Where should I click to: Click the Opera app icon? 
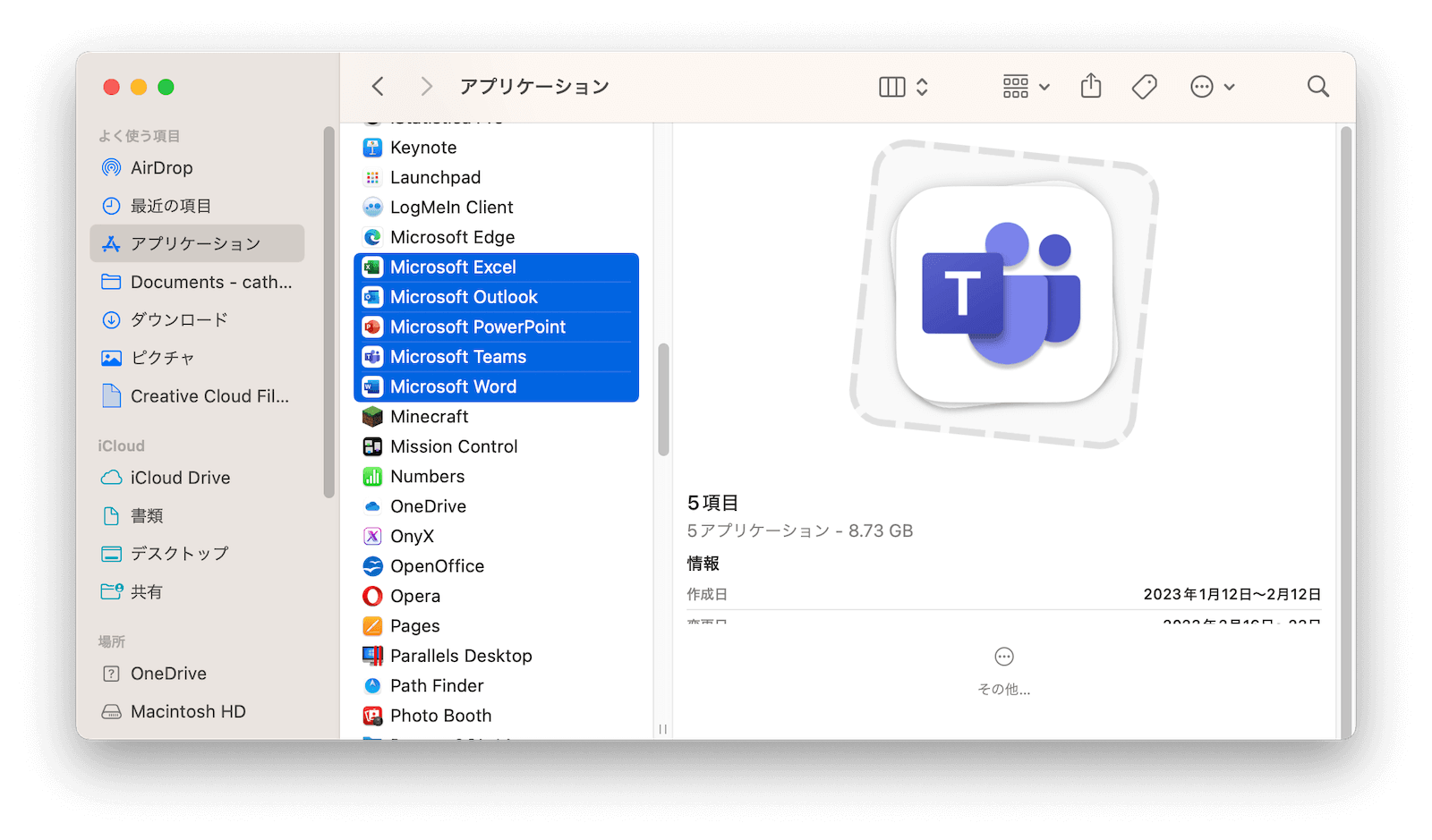click(x=372, y=597)
